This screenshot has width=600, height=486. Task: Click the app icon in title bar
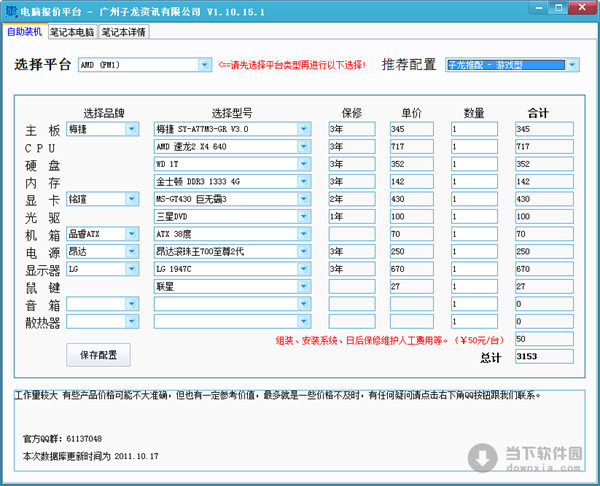tap(10, 10)
